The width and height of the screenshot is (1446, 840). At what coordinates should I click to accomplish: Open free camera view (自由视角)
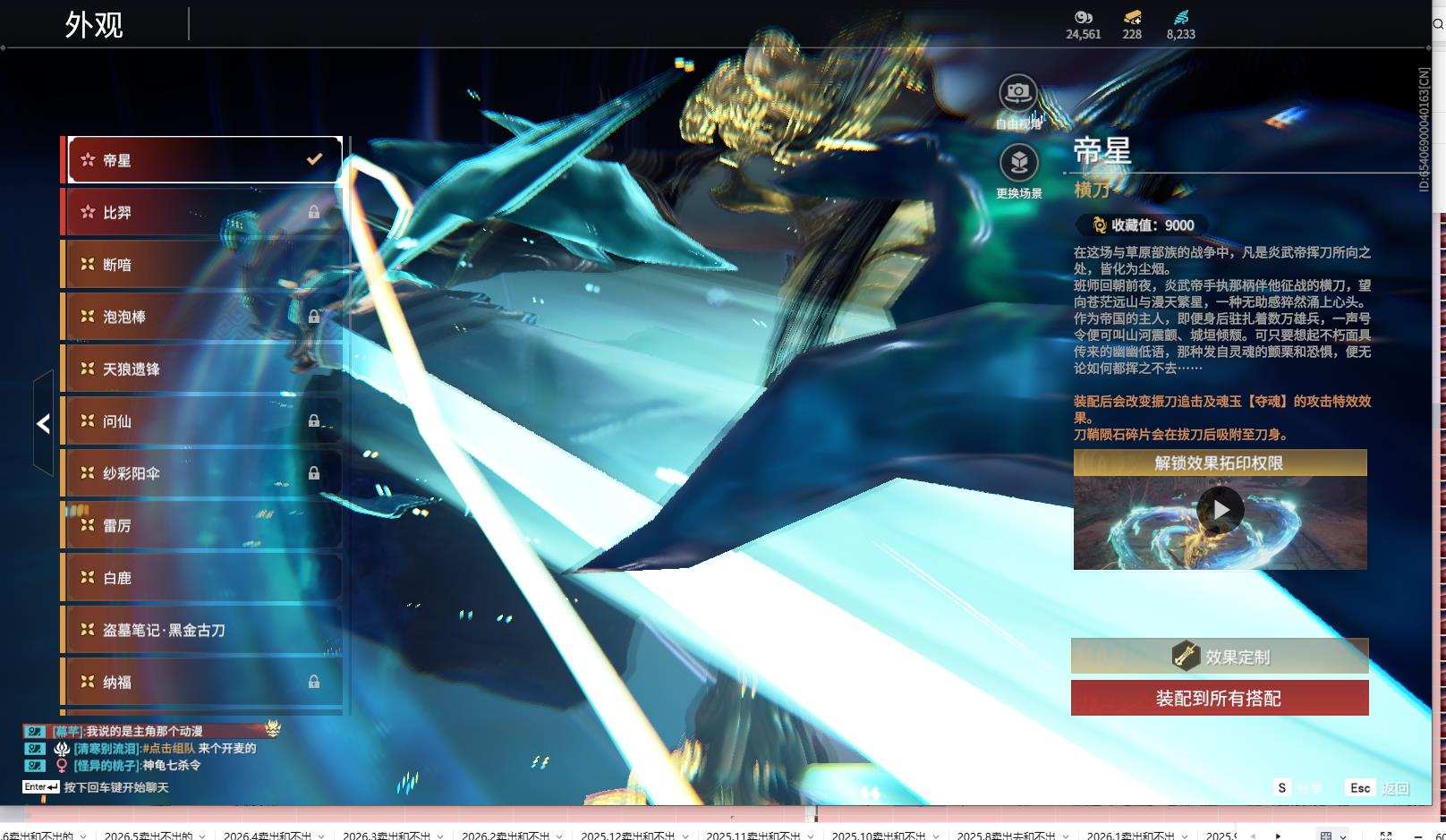(x=1018, y=93)
